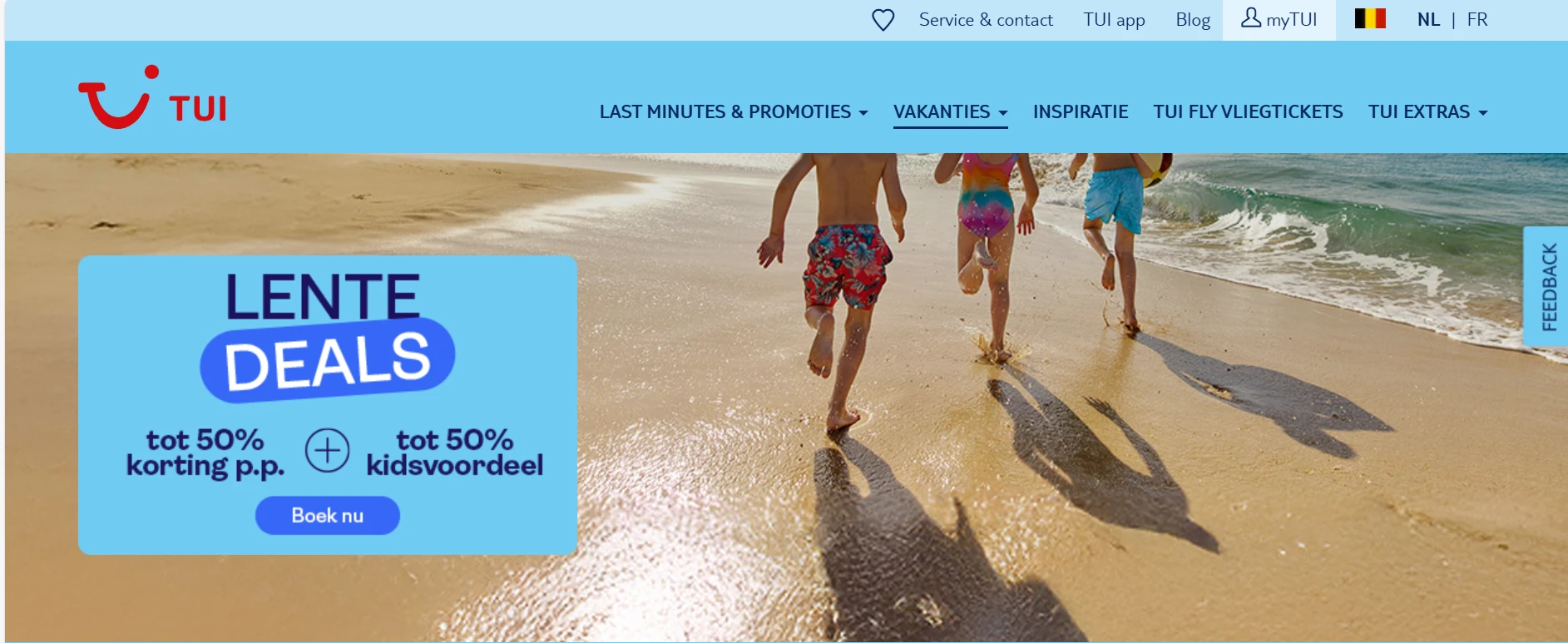Viewport: 1568px width, 643px height.
Task: Go to homepage via TUI logo
Action: pos(152,97)
